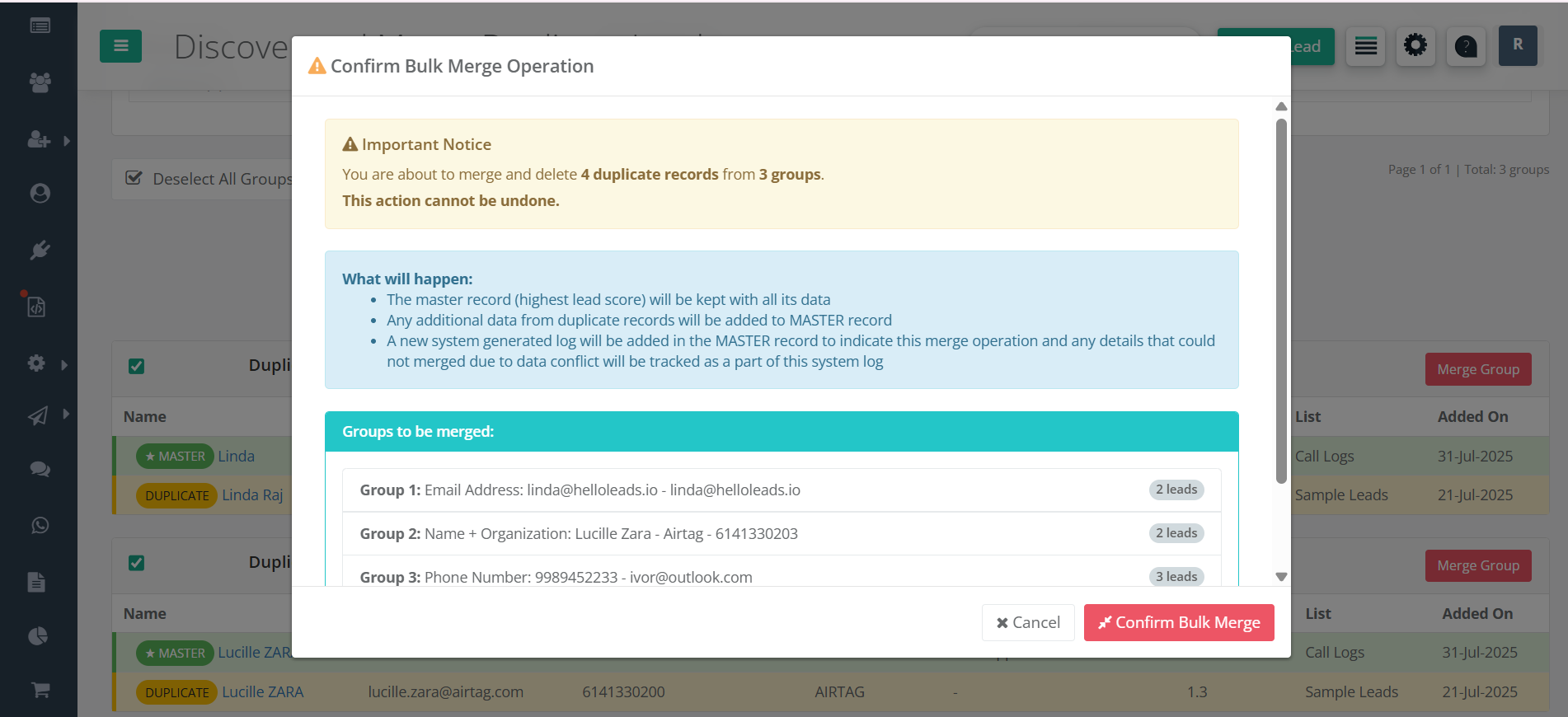The height and width of the screenshot is (717, 1568).
Task: Open the settings cogs icon in sidebar
Action: tap(36, 363)
